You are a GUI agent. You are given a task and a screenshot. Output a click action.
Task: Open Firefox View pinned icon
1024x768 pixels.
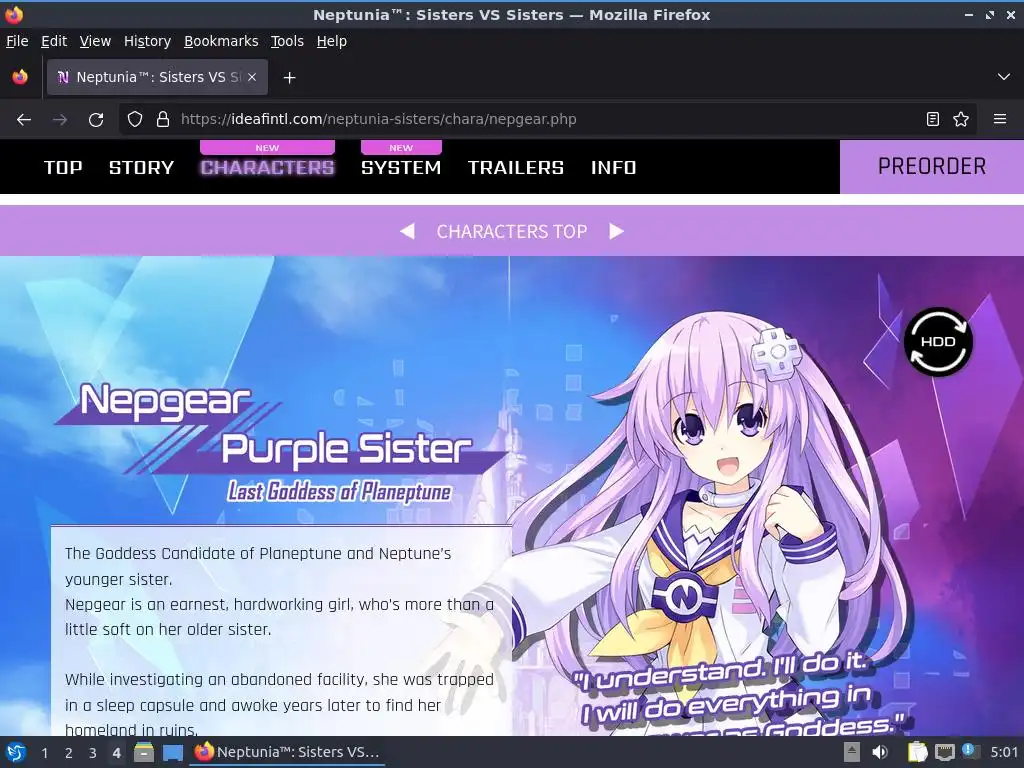20,77
